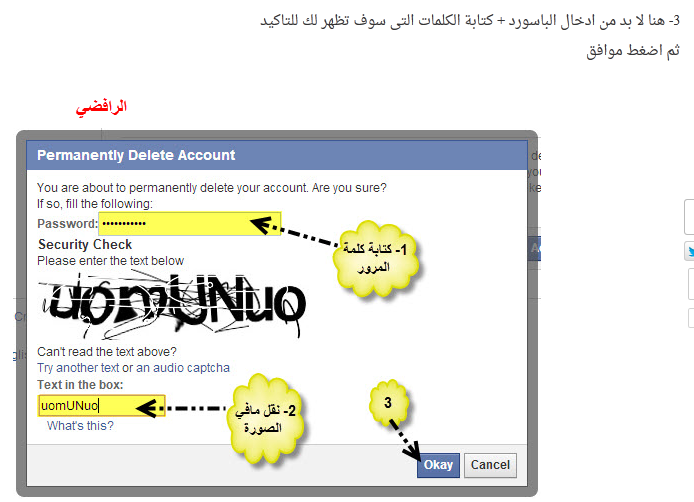Click the black arrowhead pointing at Okay button

(412, 450)
